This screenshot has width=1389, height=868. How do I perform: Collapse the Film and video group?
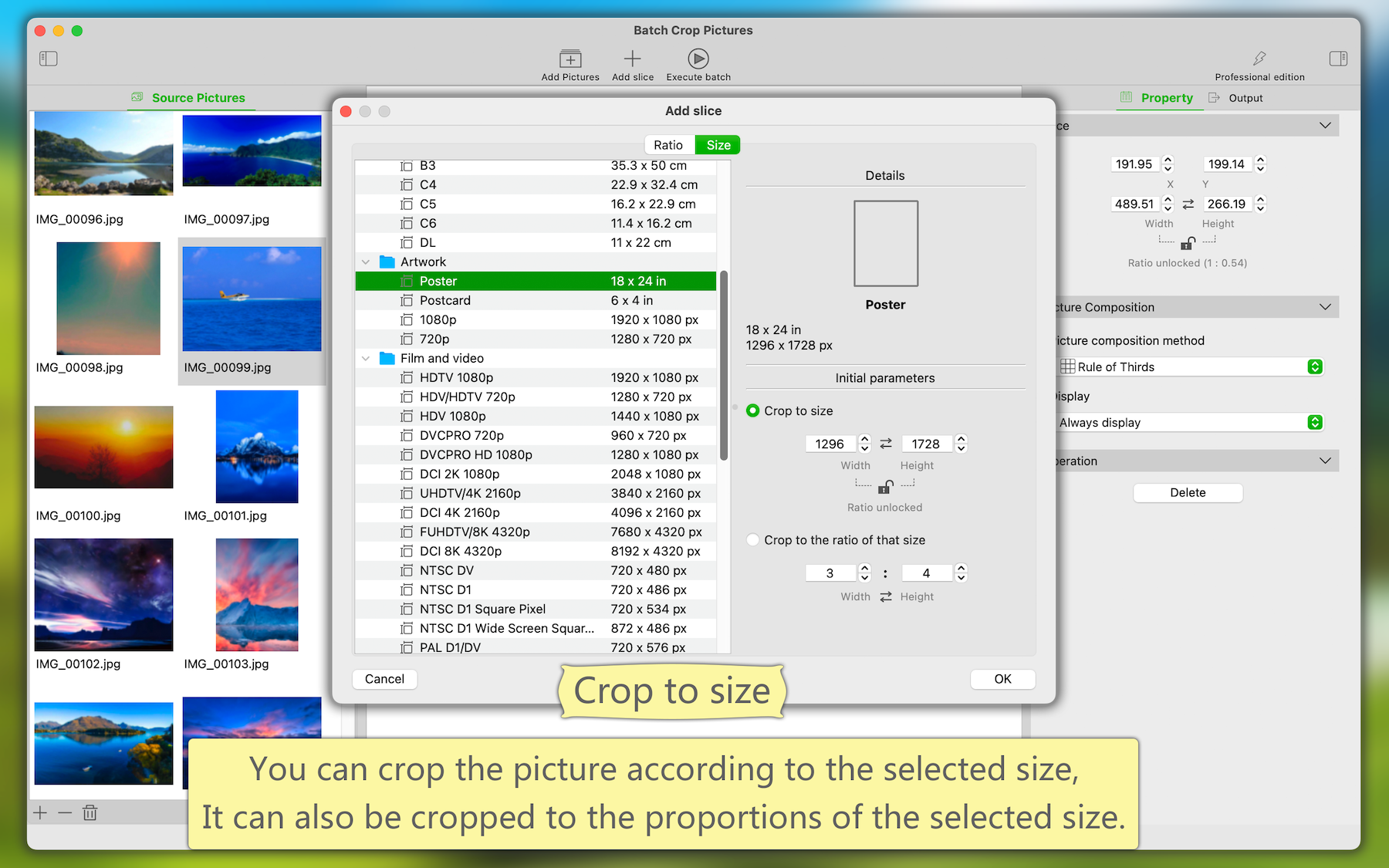366,358
